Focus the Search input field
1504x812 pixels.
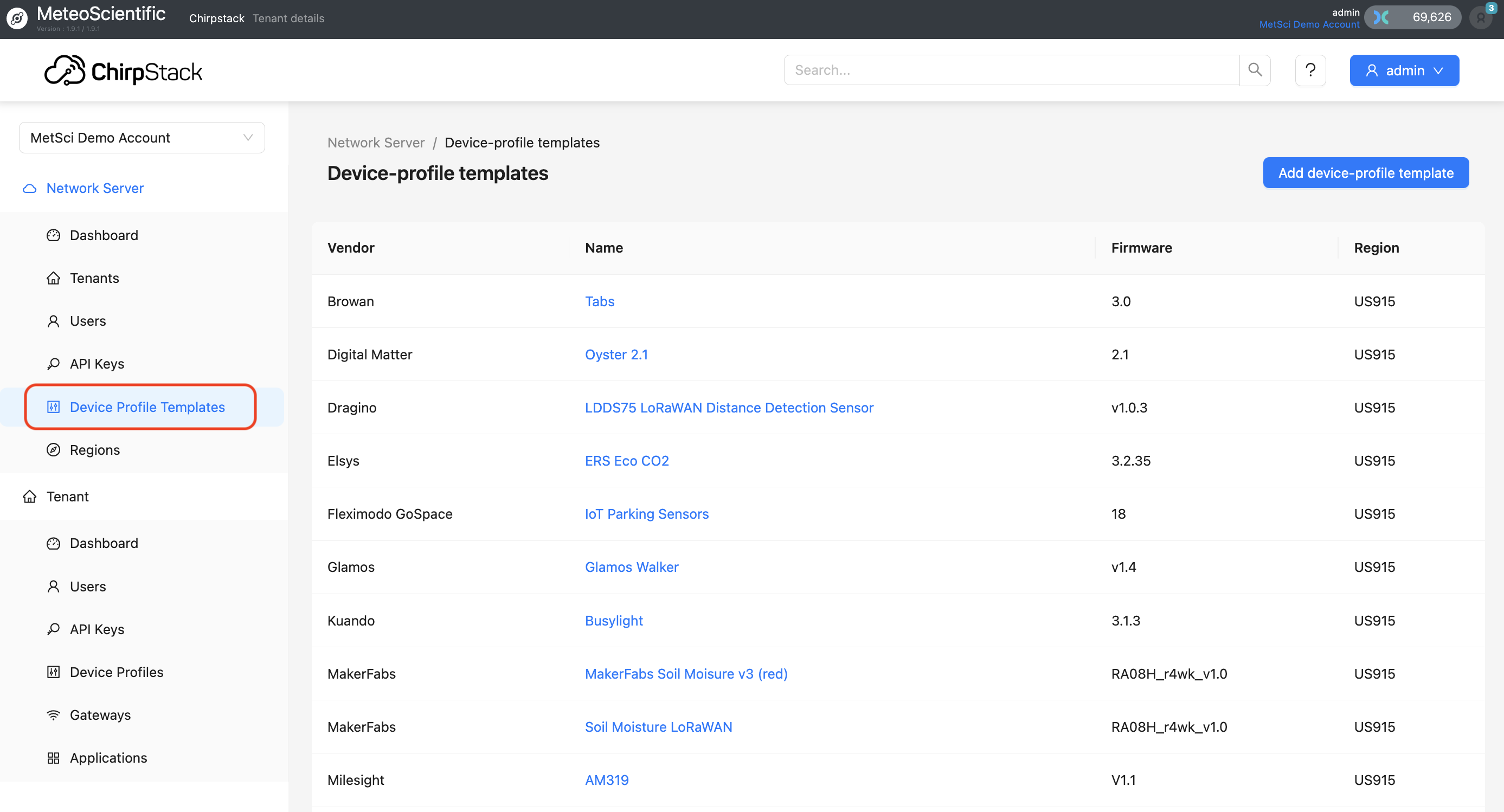click(1010, 70)
